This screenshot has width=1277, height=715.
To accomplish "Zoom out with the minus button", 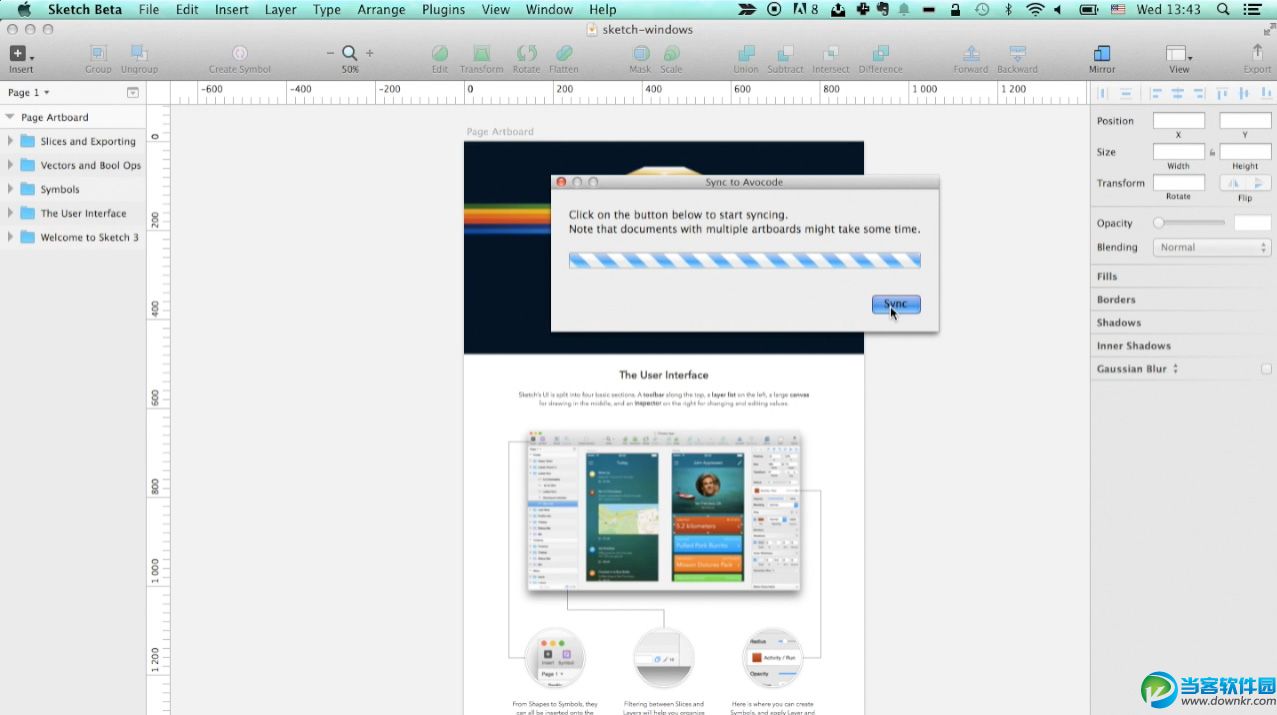I will [331, 53].
